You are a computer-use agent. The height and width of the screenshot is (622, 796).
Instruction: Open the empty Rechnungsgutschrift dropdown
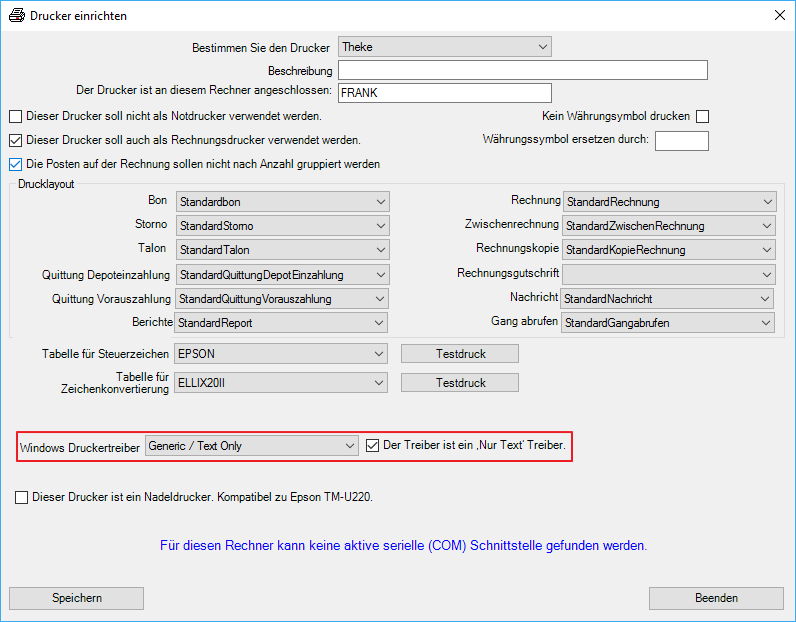point(669,274)
